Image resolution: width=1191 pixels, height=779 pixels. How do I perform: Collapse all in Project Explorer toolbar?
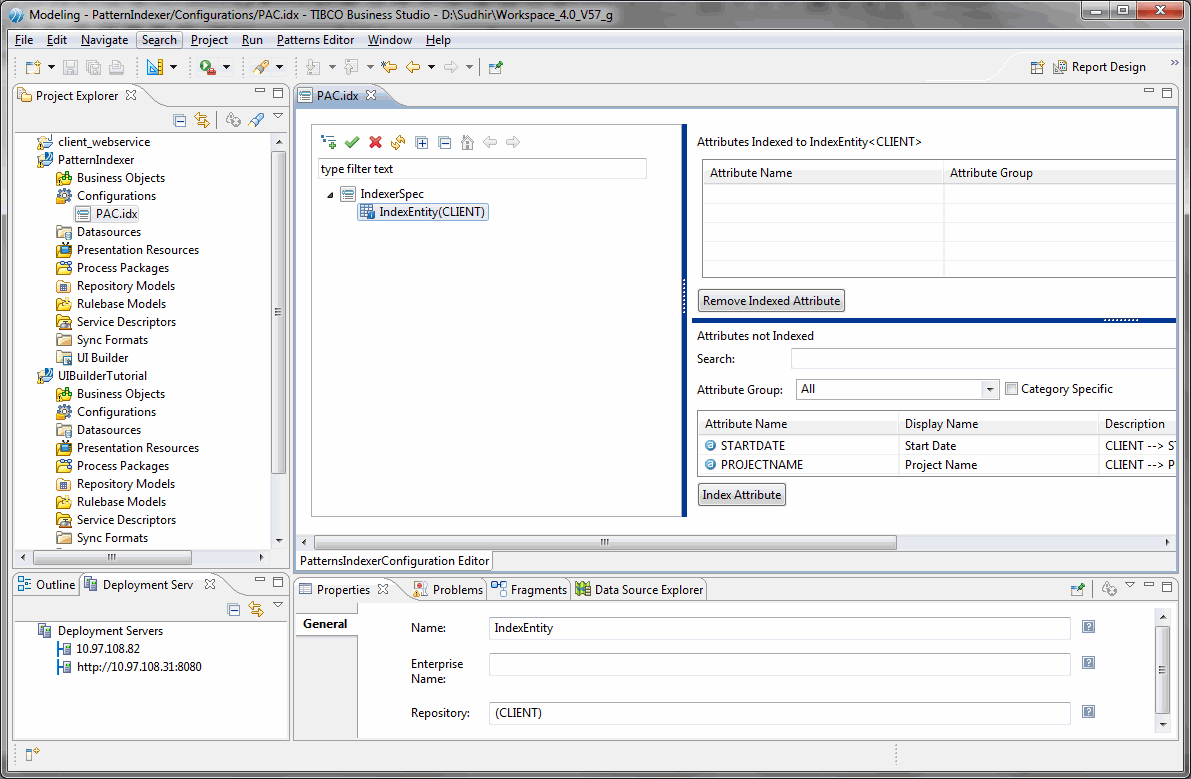point(179,120)
